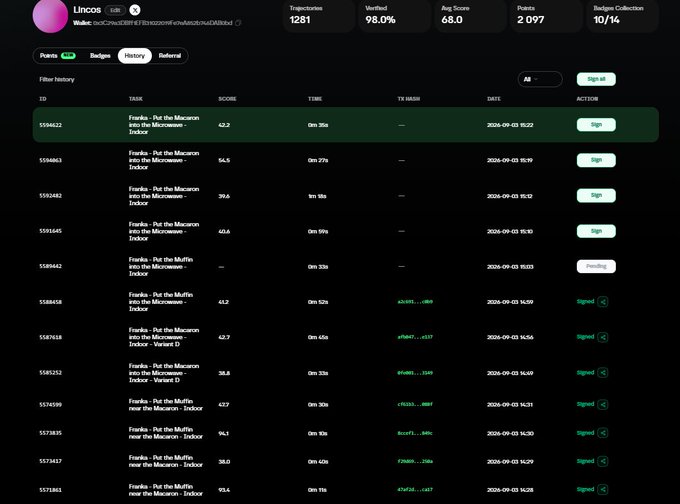
Task: Click date 2026-09-03 15:22
Action: 510,125
